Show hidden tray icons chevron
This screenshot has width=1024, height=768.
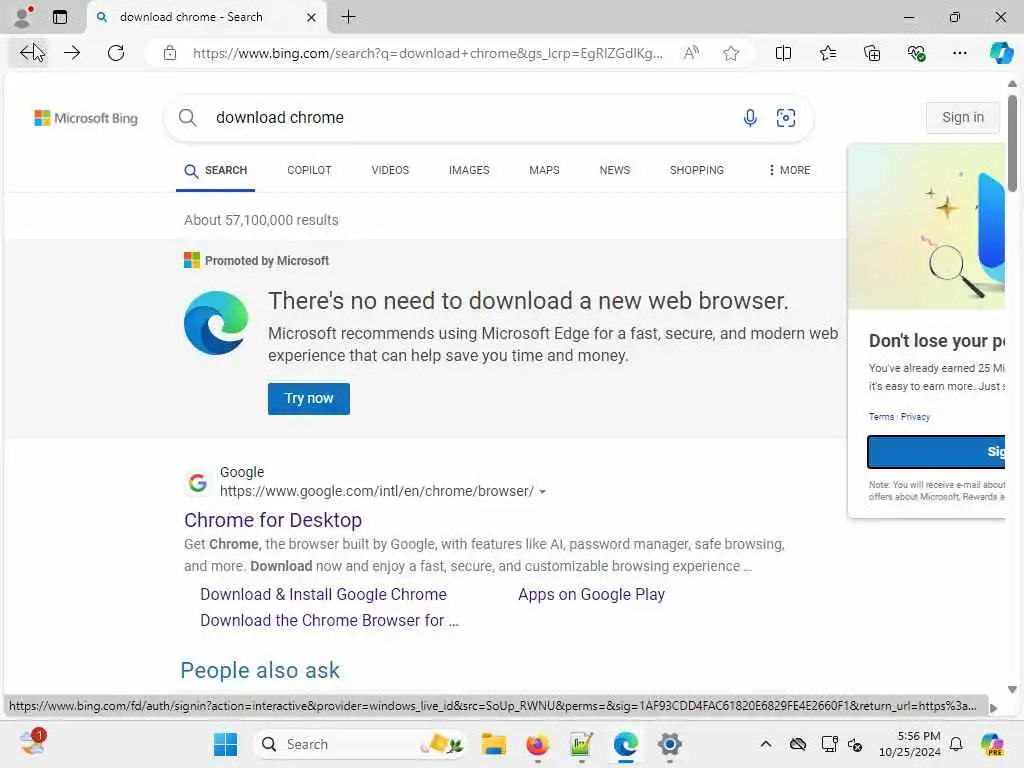[766, 744]
